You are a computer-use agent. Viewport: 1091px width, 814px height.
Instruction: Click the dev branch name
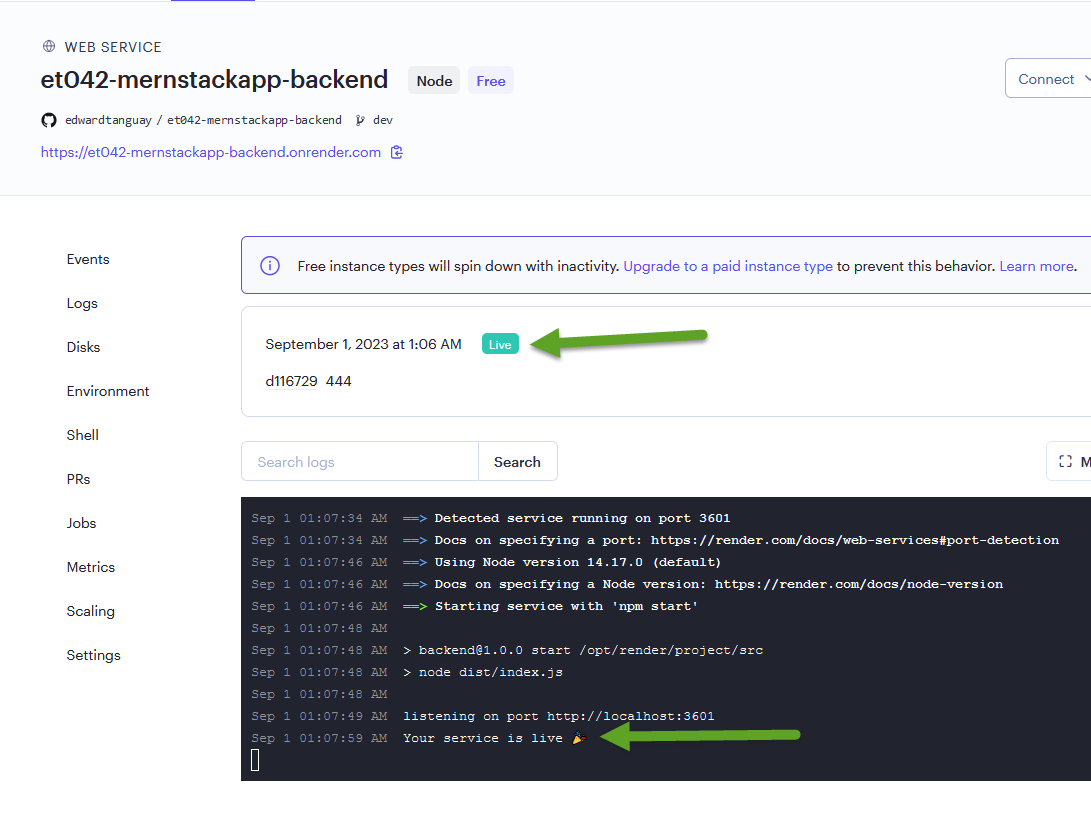pyautogui.click(x=383, y=120)
